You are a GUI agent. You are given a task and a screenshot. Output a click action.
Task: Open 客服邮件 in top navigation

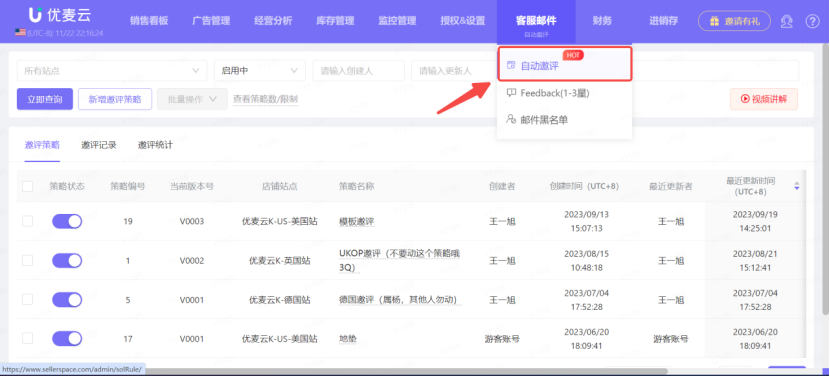pos(536,21)
